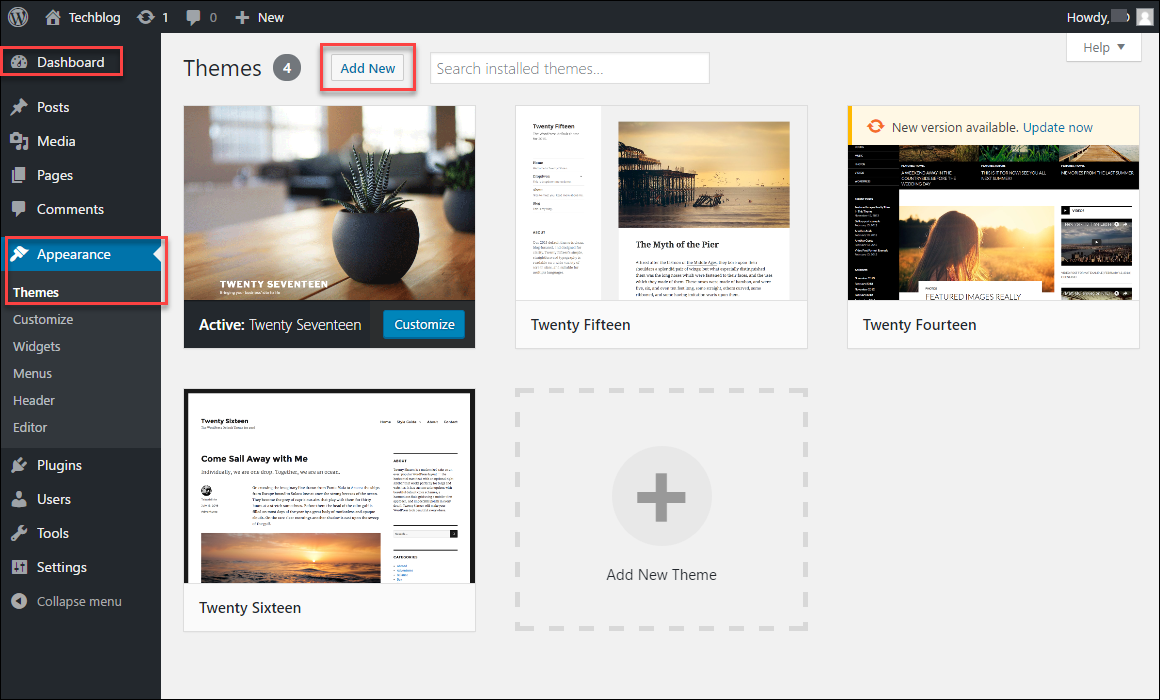
Task: Click the Active: Twenty Seventeen label
Action: [280, 325]
